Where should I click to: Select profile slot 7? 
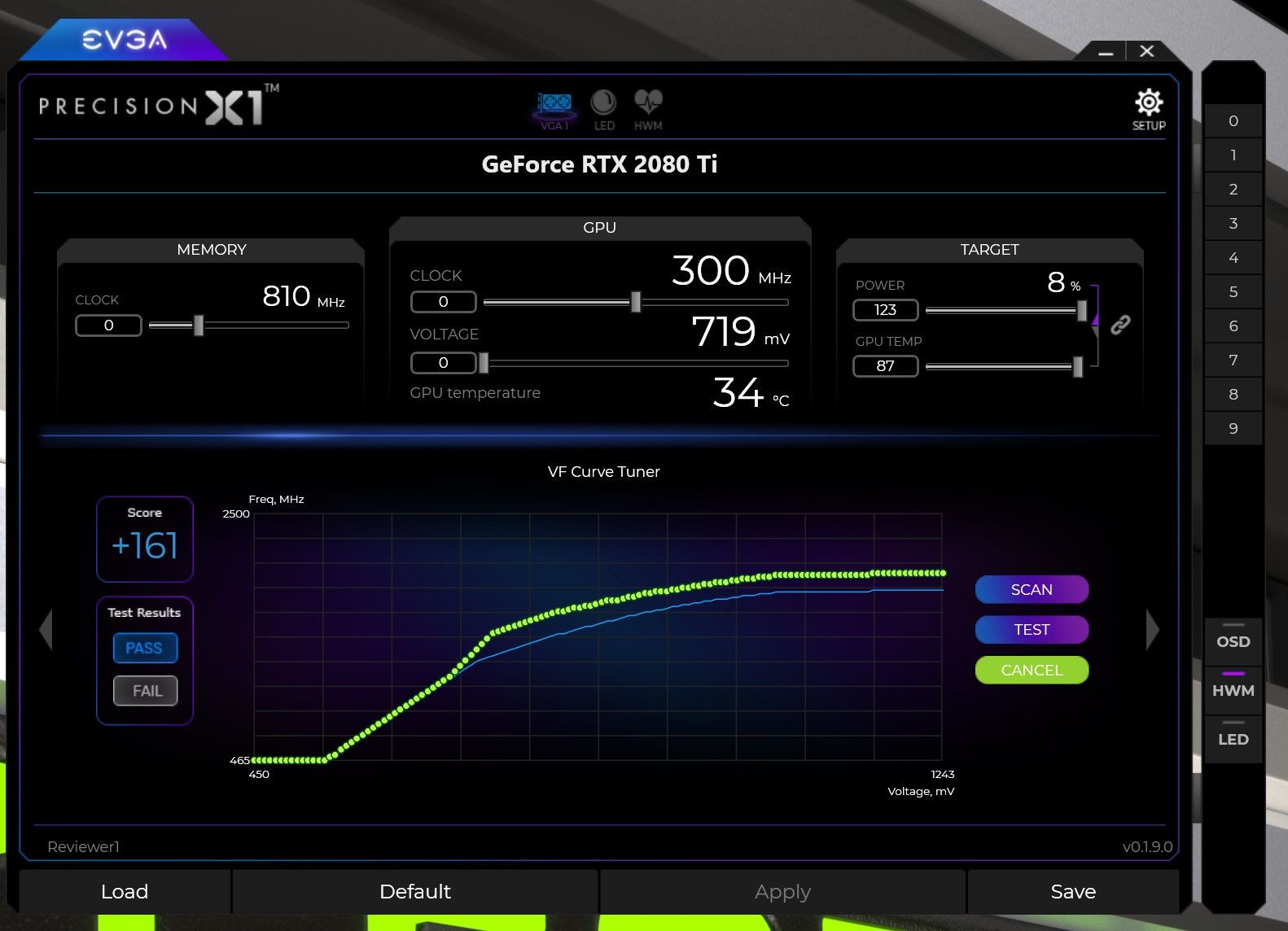(x=1233, y=360)
